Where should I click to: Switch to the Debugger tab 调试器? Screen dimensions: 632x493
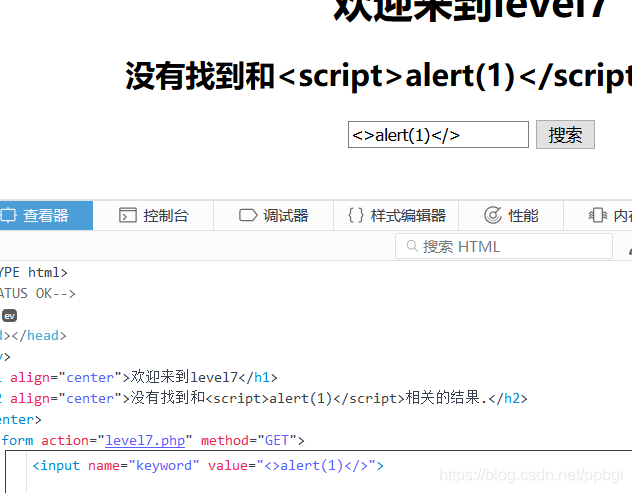273,215
